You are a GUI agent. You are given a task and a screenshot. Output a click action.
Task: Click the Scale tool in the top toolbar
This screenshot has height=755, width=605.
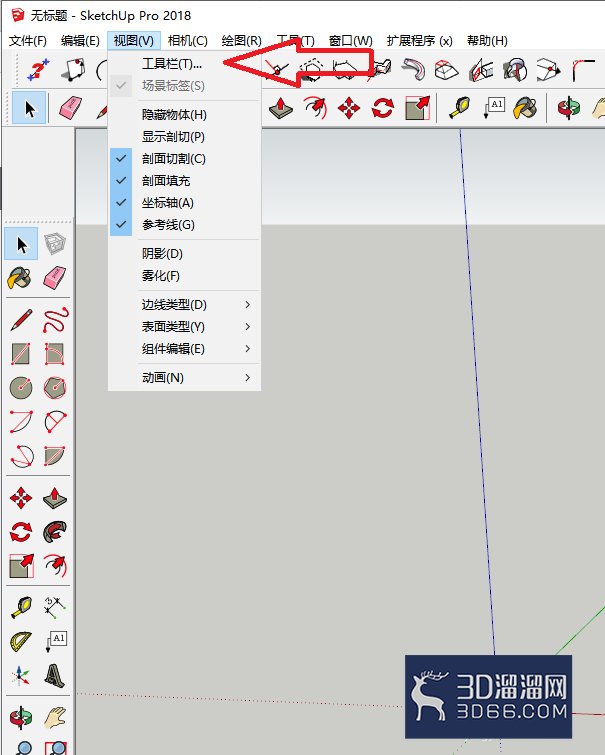(x=417, y=108)
